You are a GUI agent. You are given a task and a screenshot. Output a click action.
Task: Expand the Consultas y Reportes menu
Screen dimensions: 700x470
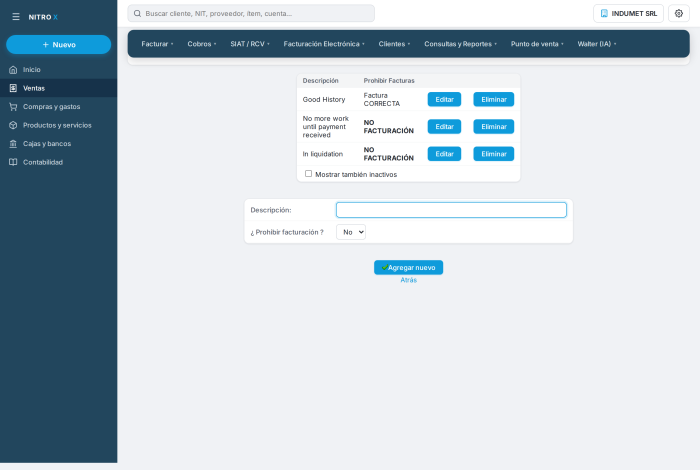tap(460, 44)
